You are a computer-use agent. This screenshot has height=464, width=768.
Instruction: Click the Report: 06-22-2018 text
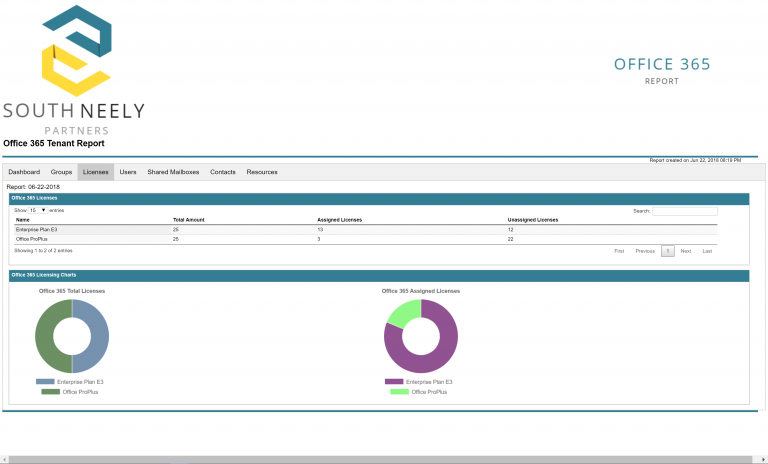click(x=33, y=187)
